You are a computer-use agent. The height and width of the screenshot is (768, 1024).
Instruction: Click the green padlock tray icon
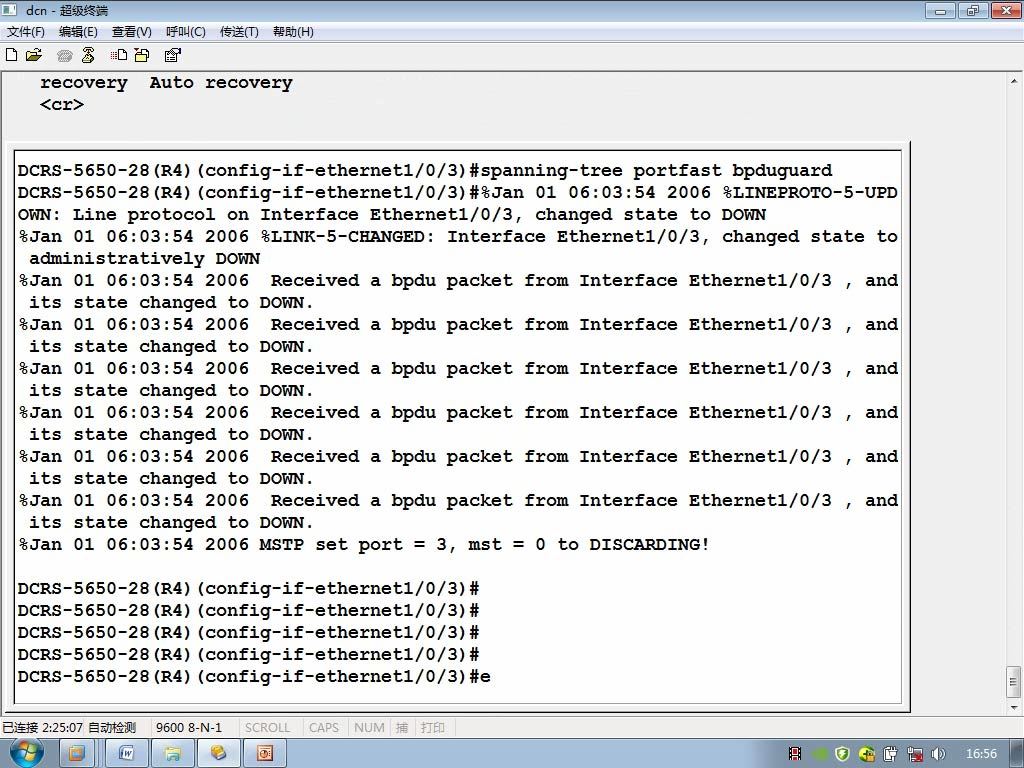coord(867,754)
